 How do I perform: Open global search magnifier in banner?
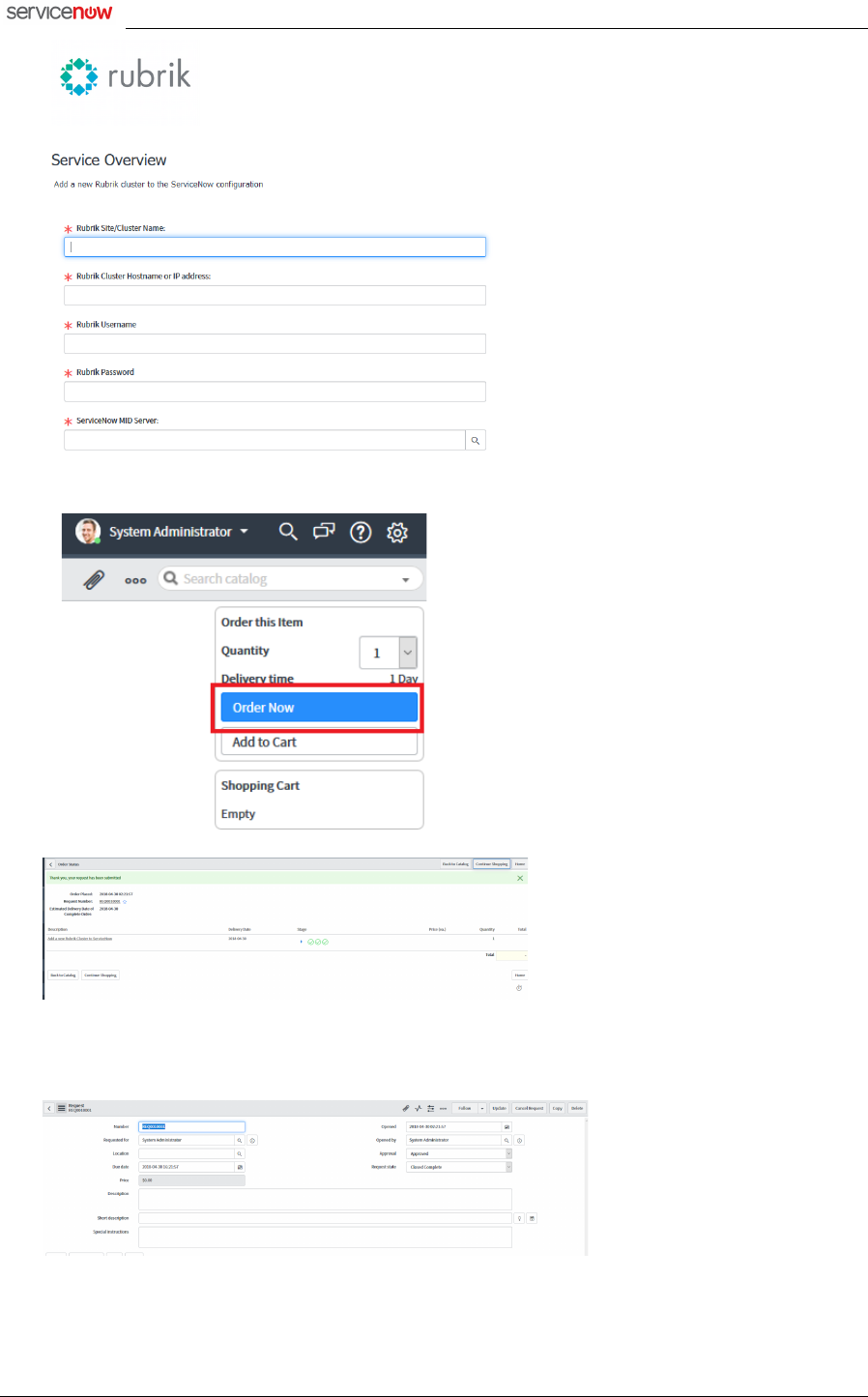pyautogui.click(x=288, y=531)
